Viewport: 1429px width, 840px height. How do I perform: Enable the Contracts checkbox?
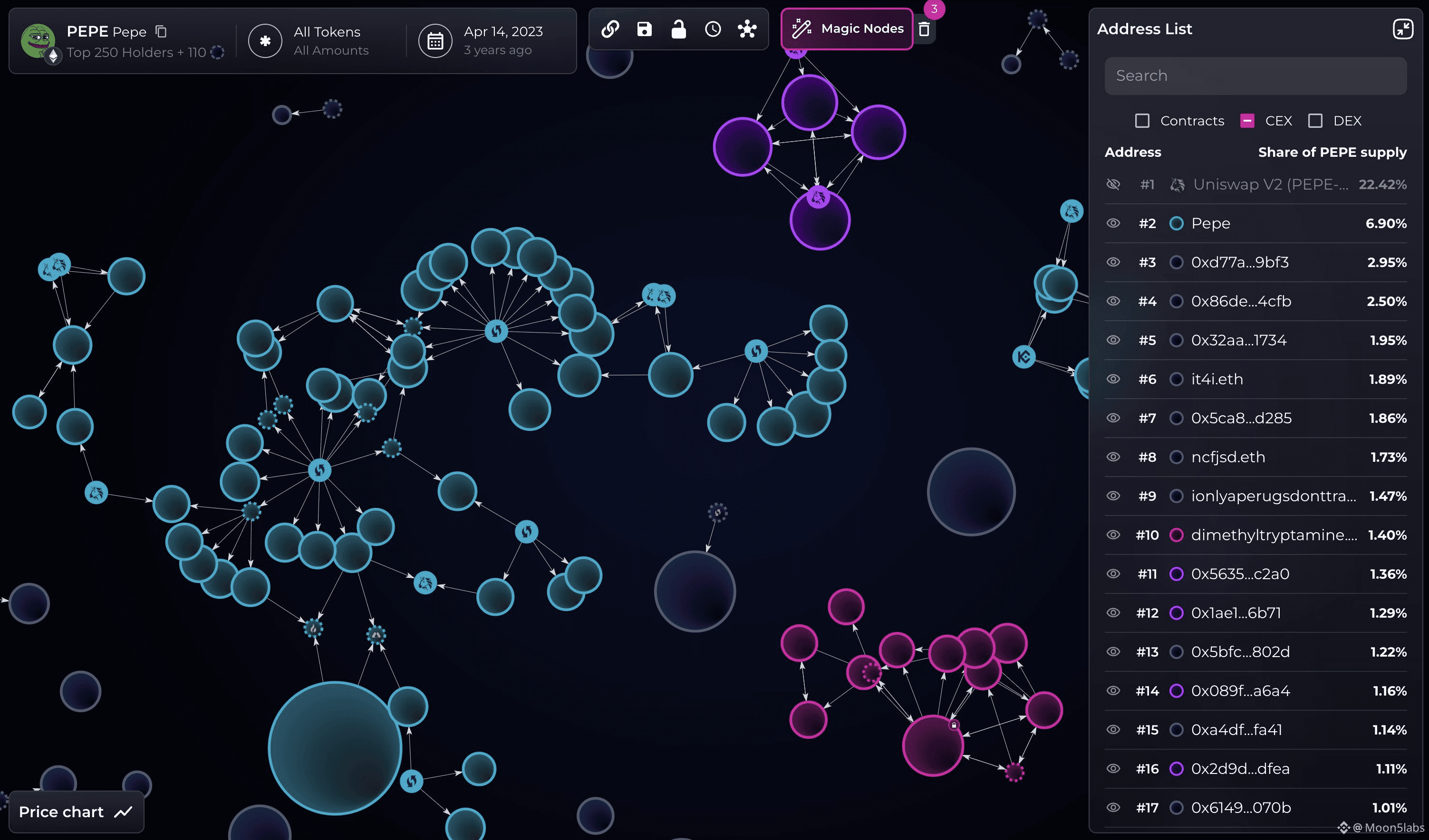[1142, 121]
